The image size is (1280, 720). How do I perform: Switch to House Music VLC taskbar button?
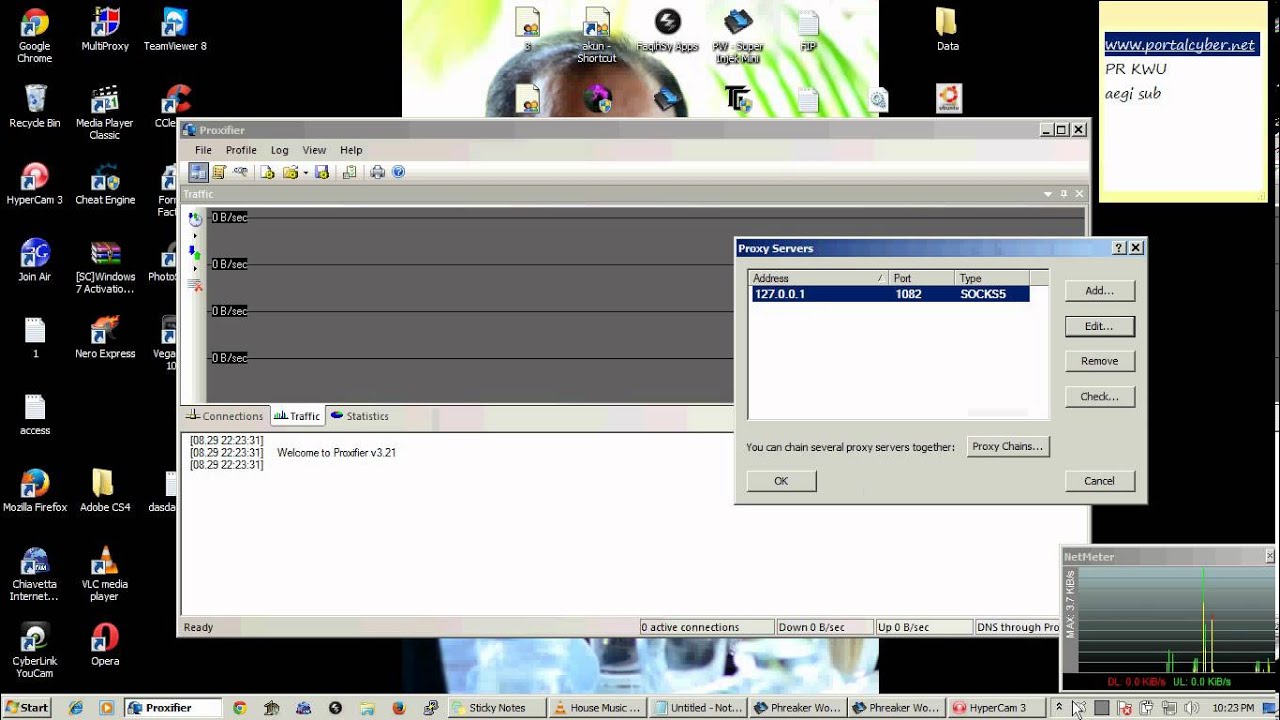pyautogui.click(x=597, y=708)
